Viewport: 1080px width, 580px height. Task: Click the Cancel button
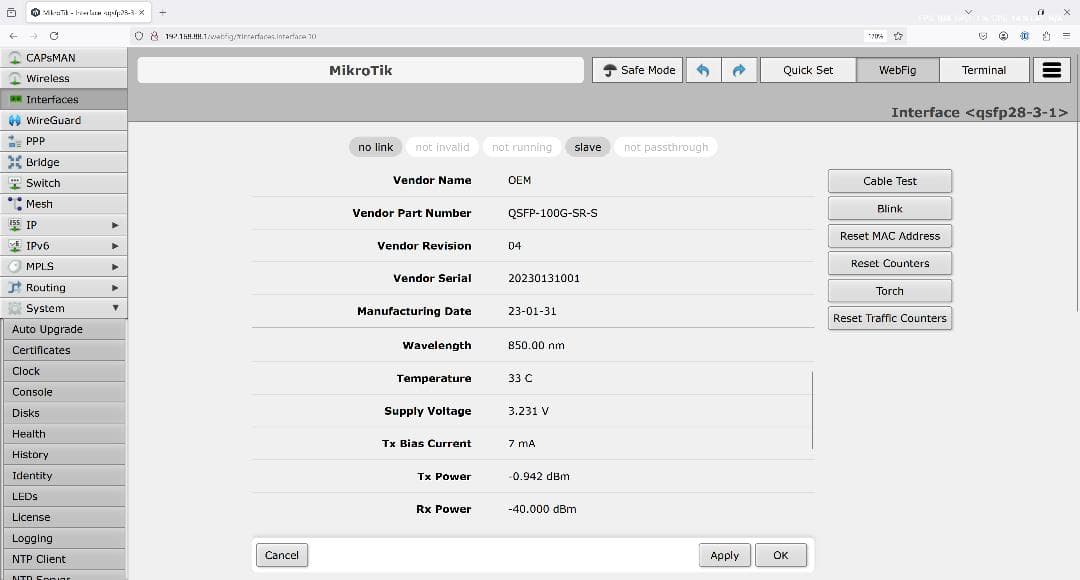coord(282,555)
